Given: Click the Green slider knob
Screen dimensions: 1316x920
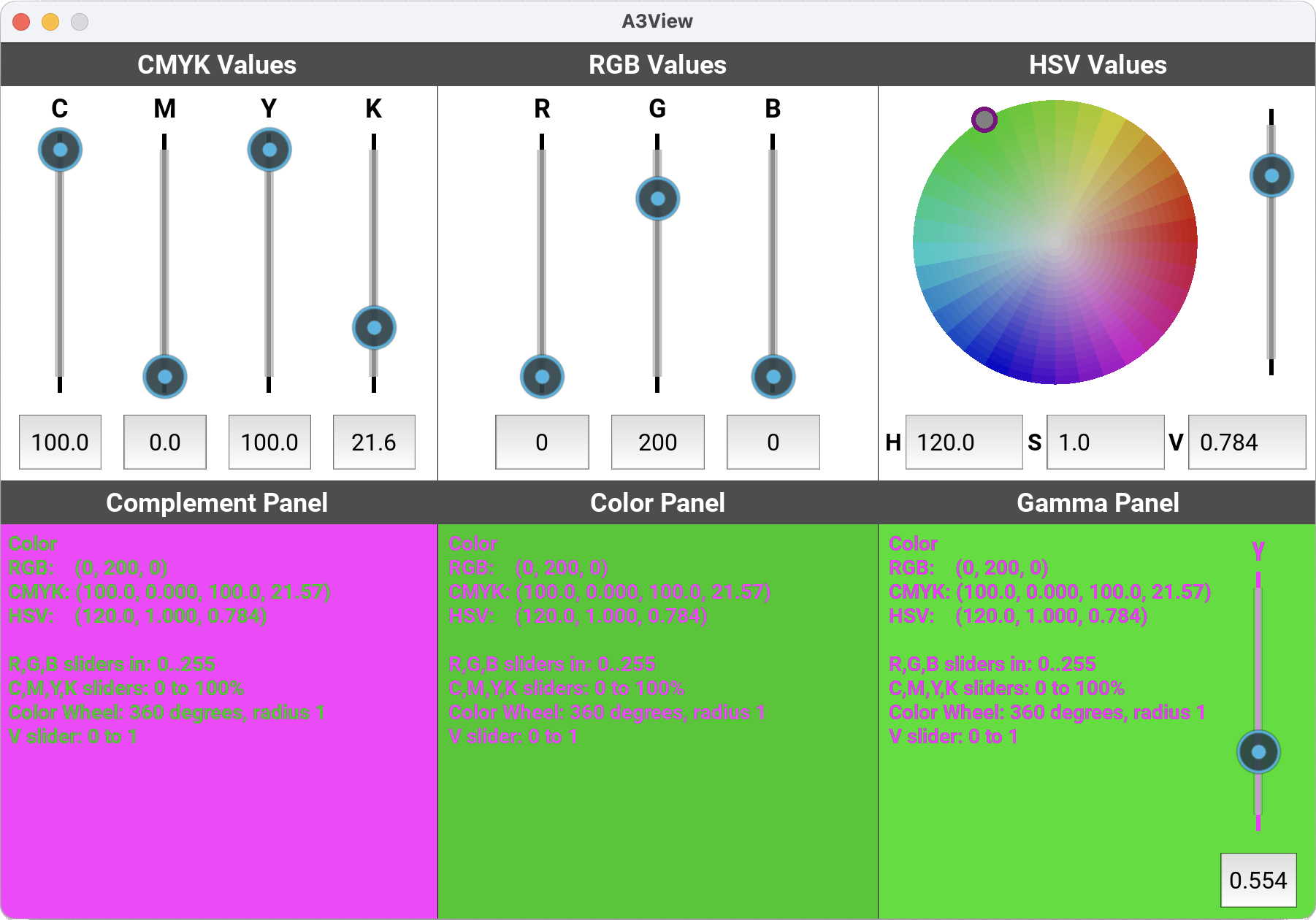Looking at the screenshot, I should click(x=657, y=199).
